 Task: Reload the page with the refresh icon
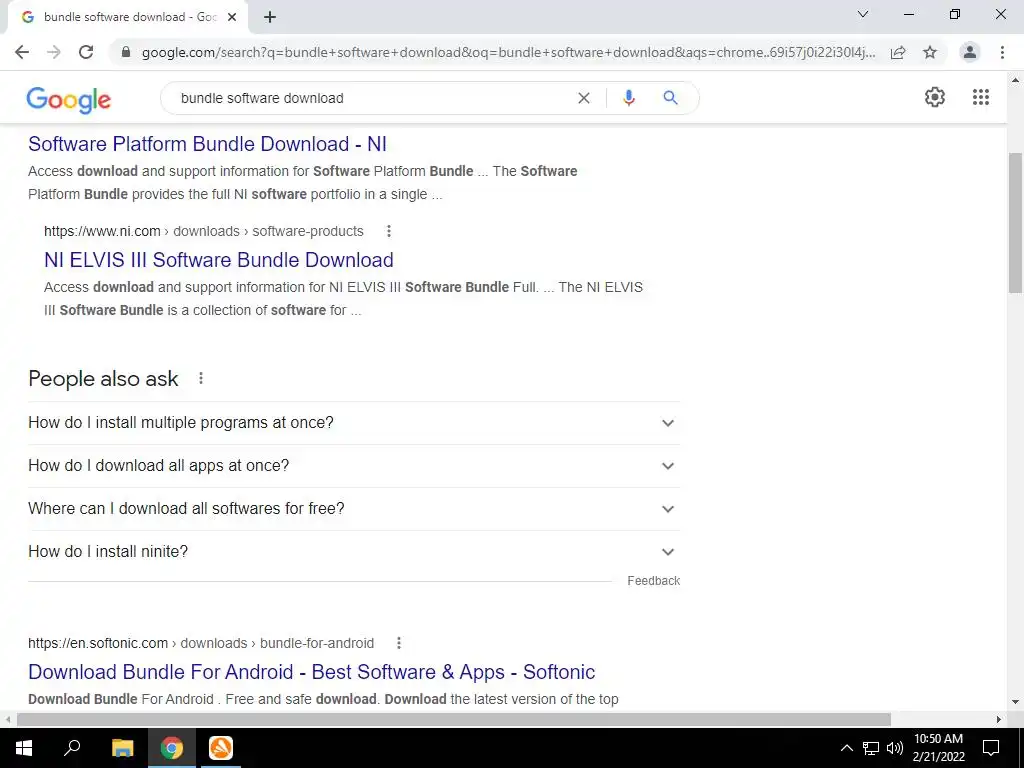[x=86, y=52]
